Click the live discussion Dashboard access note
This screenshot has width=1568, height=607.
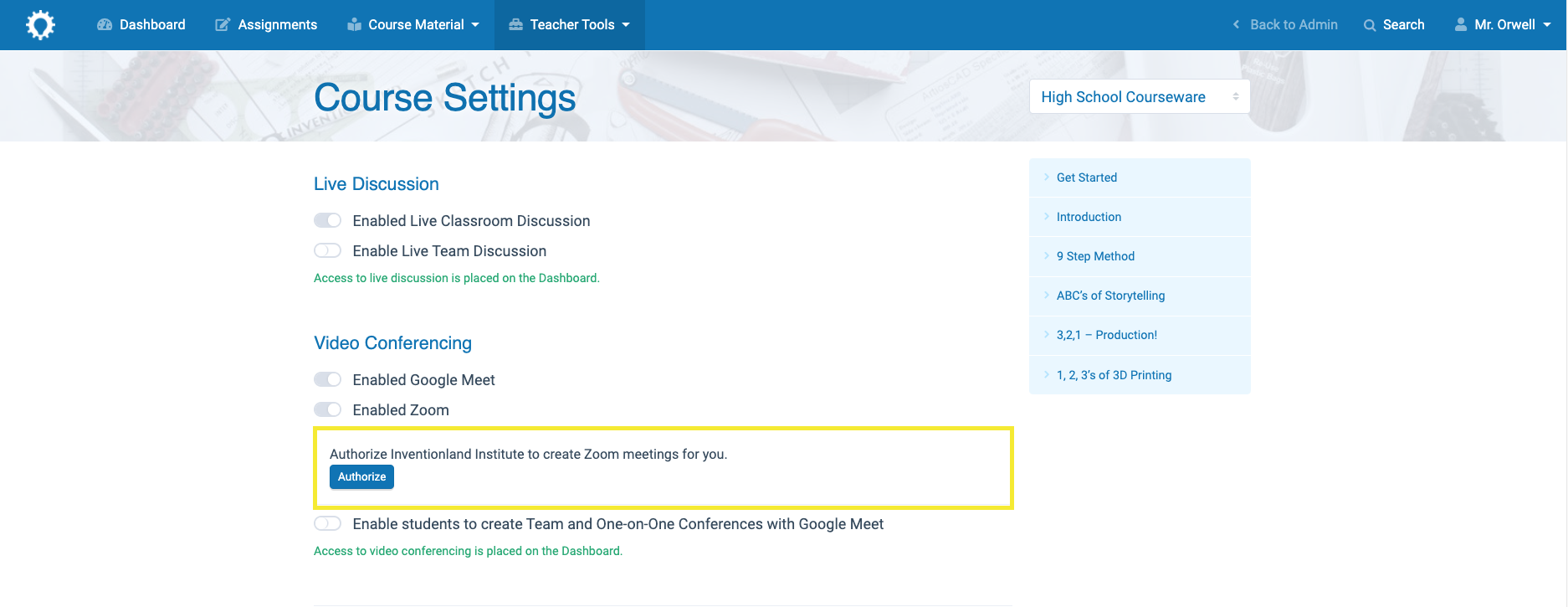(x=457, y=278)
